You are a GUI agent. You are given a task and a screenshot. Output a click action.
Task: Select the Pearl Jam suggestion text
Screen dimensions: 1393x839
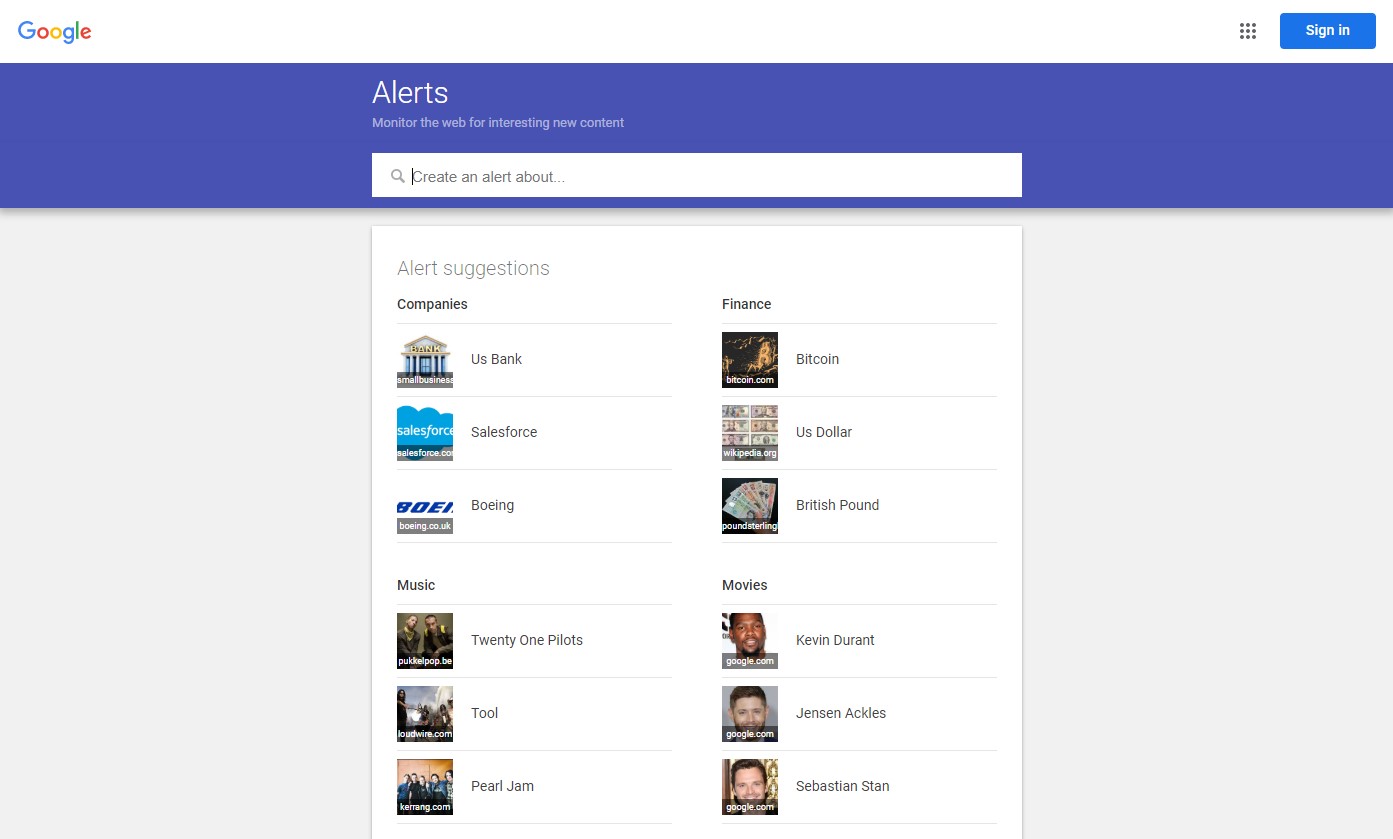[x=502, y=786]
